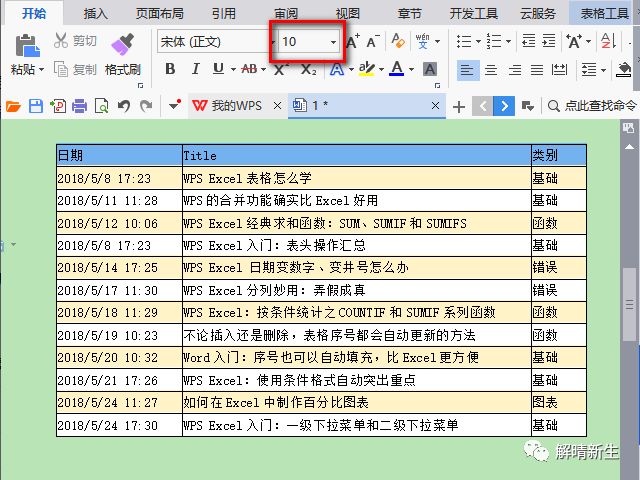Switch to the 引用 tab
This screenshot has width=640, height=480.
coord(224,13)
